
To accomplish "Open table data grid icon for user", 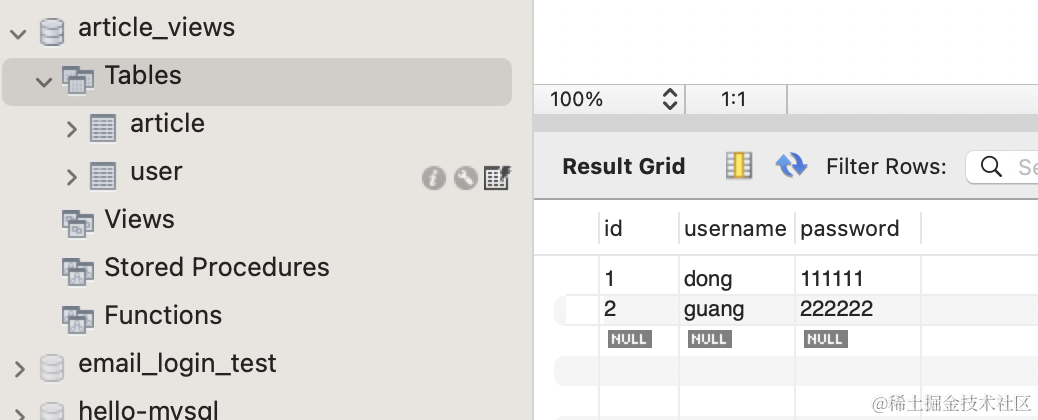I will click(x=497, y=178).
